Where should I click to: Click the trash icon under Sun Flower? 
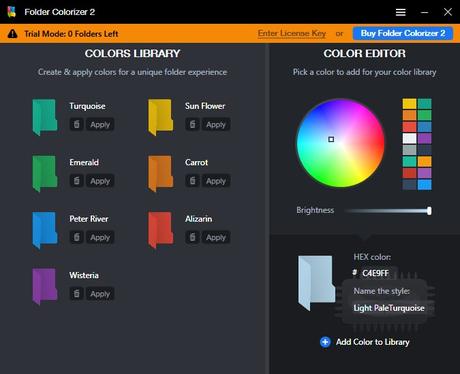[x=192, y=124]
